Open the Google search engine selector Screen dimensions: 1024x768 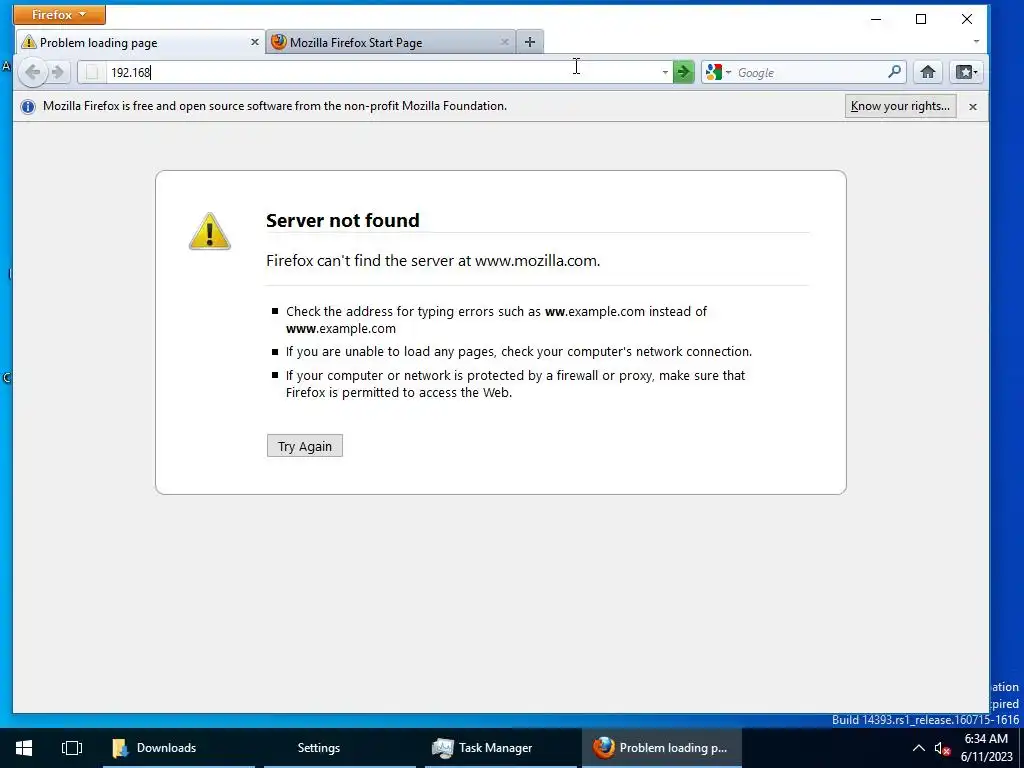[x=718, y=72]
